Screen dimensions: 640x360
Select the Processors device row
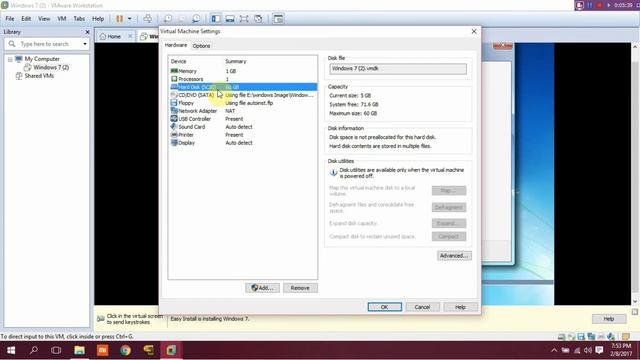pos(243,79)
